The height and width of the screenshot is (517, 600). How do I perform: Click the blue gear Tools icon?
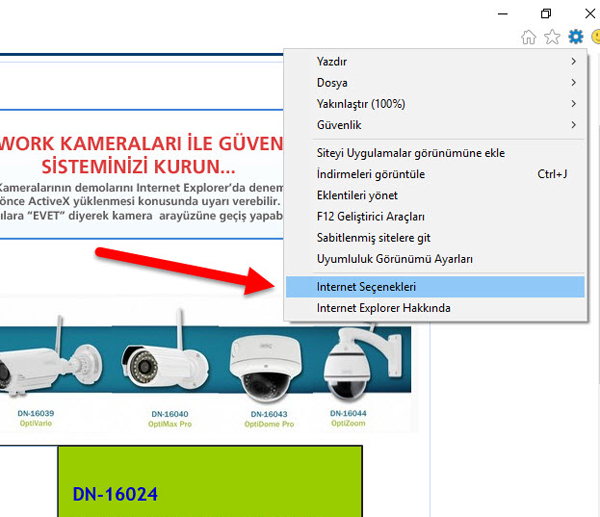[x=575, y=37]
